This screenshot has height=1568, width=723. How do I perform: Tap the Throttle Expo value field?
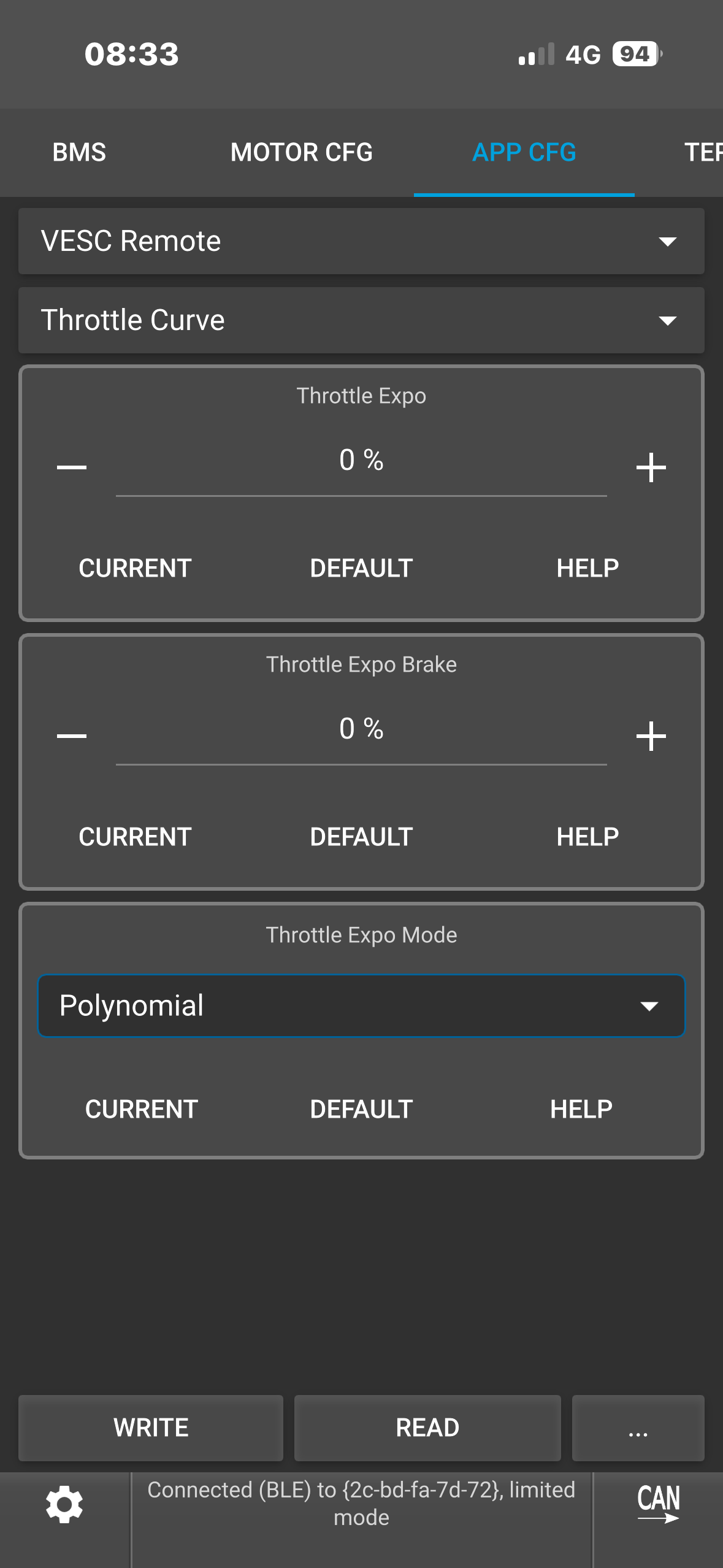coord(361,461)
